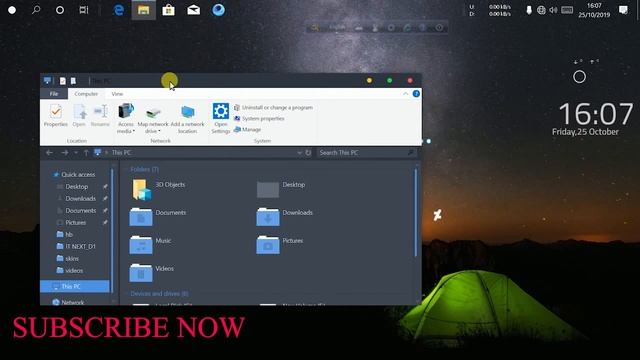Select videos folder in sidebar
This screenshot has width=640, height=360.
pos(70,270)
